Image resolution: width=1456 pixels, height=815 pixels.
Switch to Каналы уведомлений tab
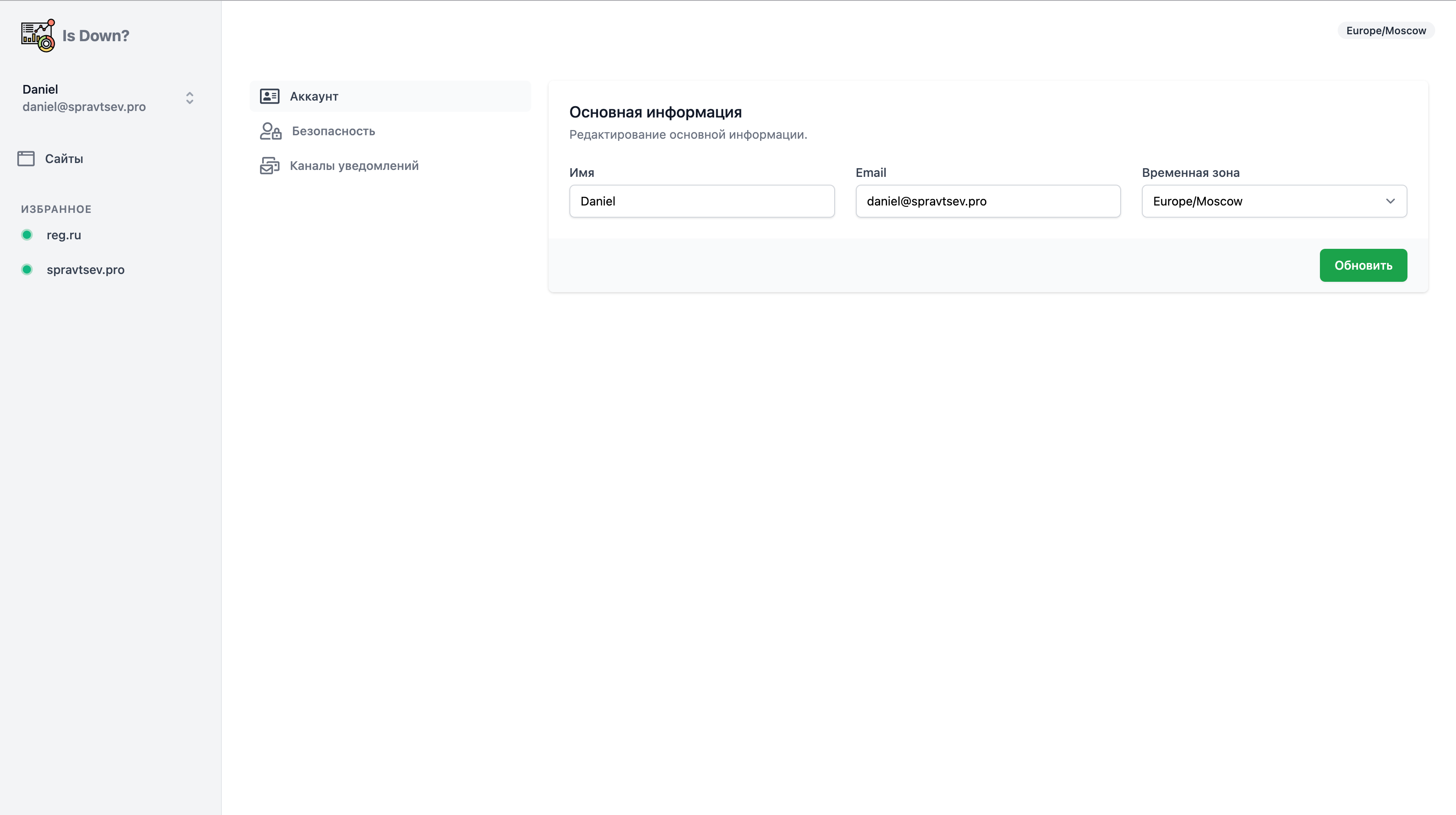click(x=354, y=166)
